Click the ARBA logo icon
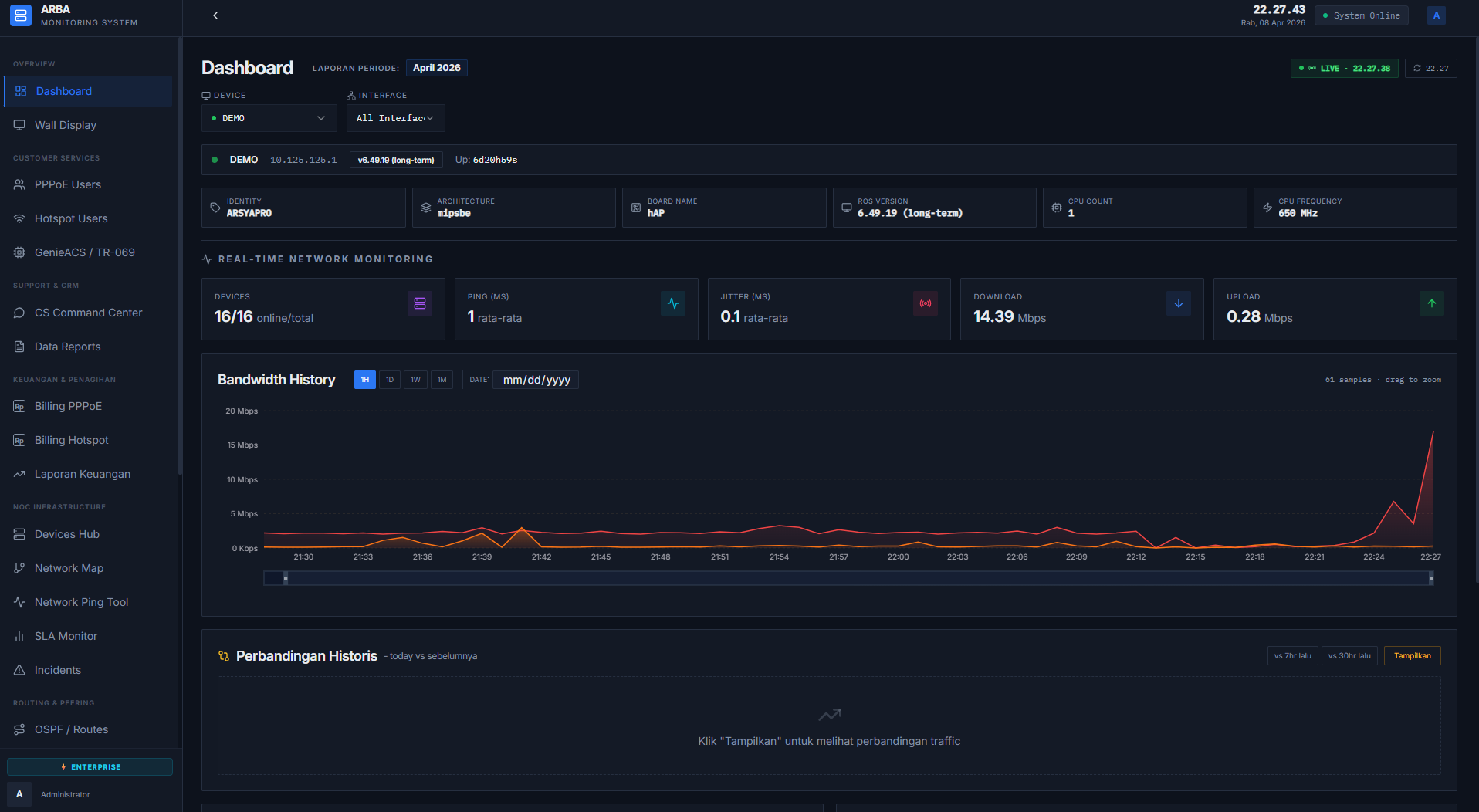This screenshot has height=812, width=1479. (21, 15)
